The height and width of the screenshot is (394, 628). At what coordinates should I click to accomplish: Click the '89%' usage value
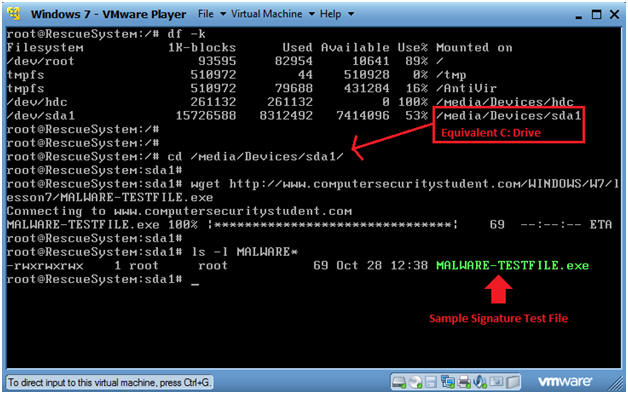point(416,61)
